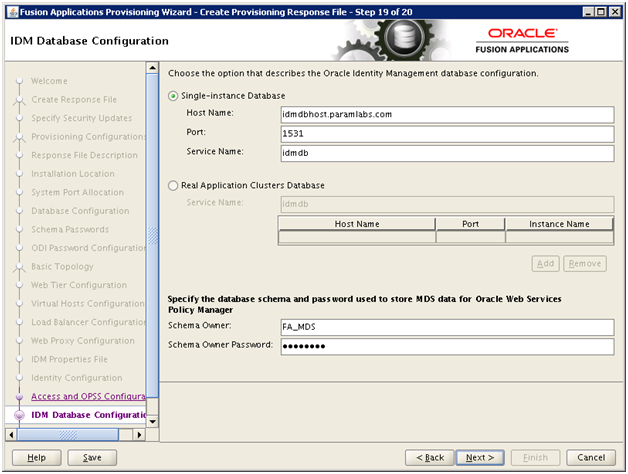The width and height of the screenshot is (628, 474).
Task: Click the sidebar vertical scroll up arrow
Action: pos(153,68)
